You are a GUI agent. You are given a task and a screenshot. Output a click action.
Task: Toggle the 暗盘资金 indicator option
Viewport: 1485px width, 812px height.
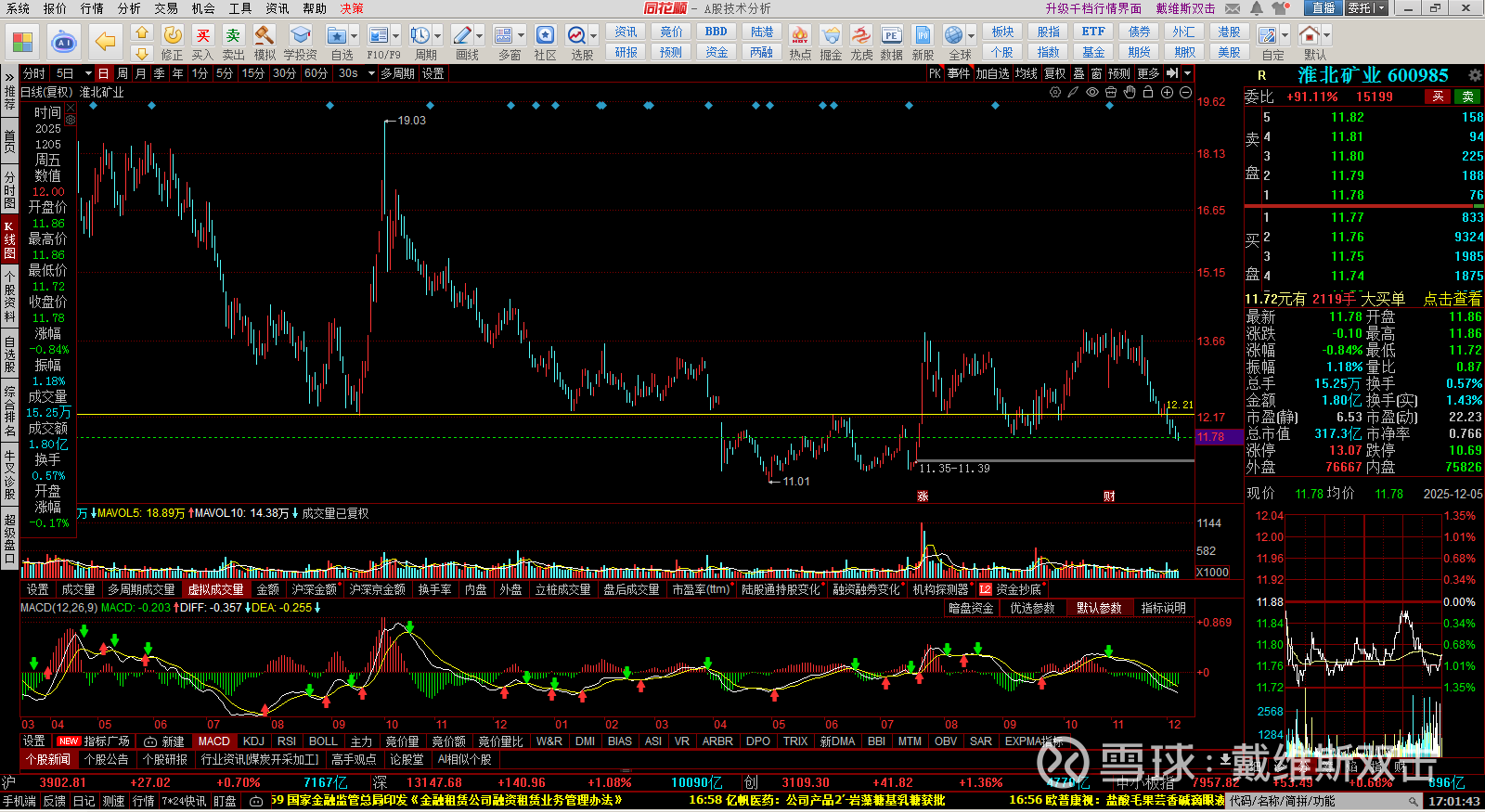coord(971,609)
